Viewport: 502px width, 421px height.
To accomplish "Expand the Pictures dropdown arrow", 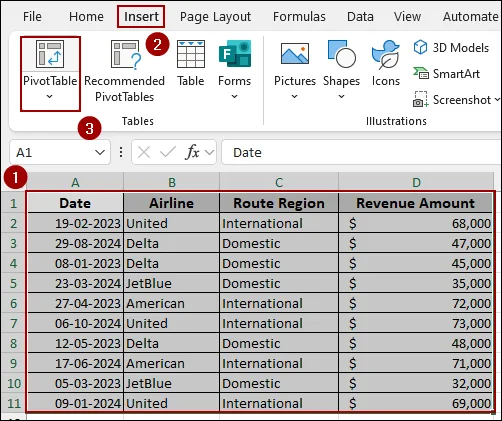I will click(x=294, y=97).
